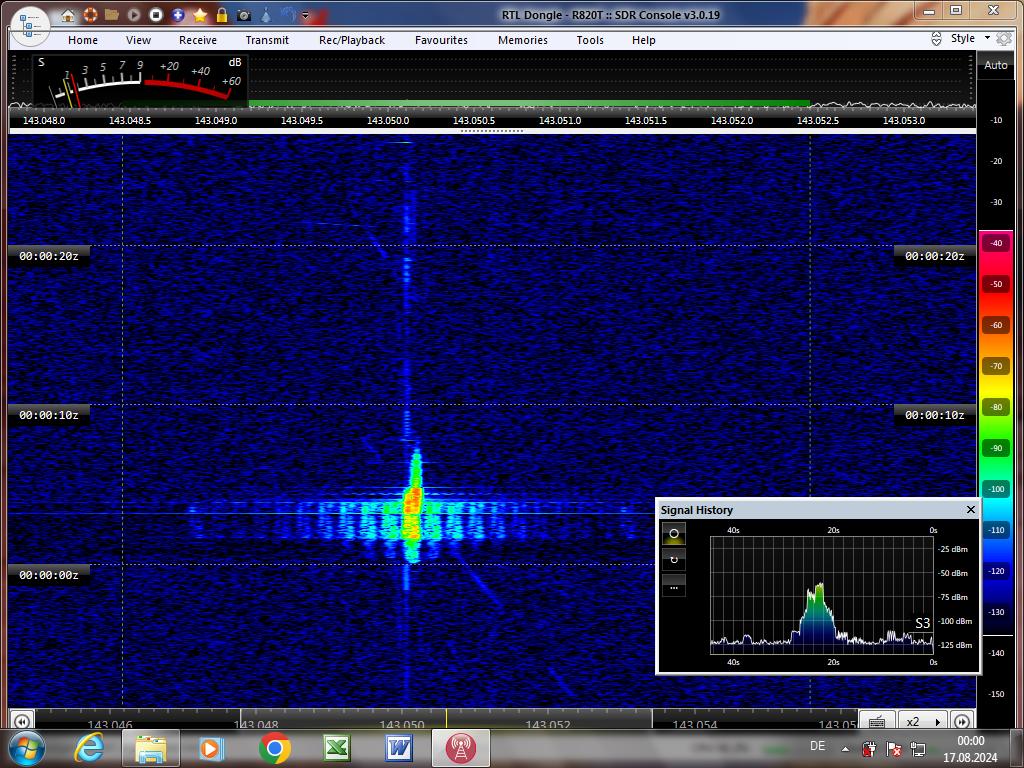Open the Favourites ribbon tab

coord(441,40)
